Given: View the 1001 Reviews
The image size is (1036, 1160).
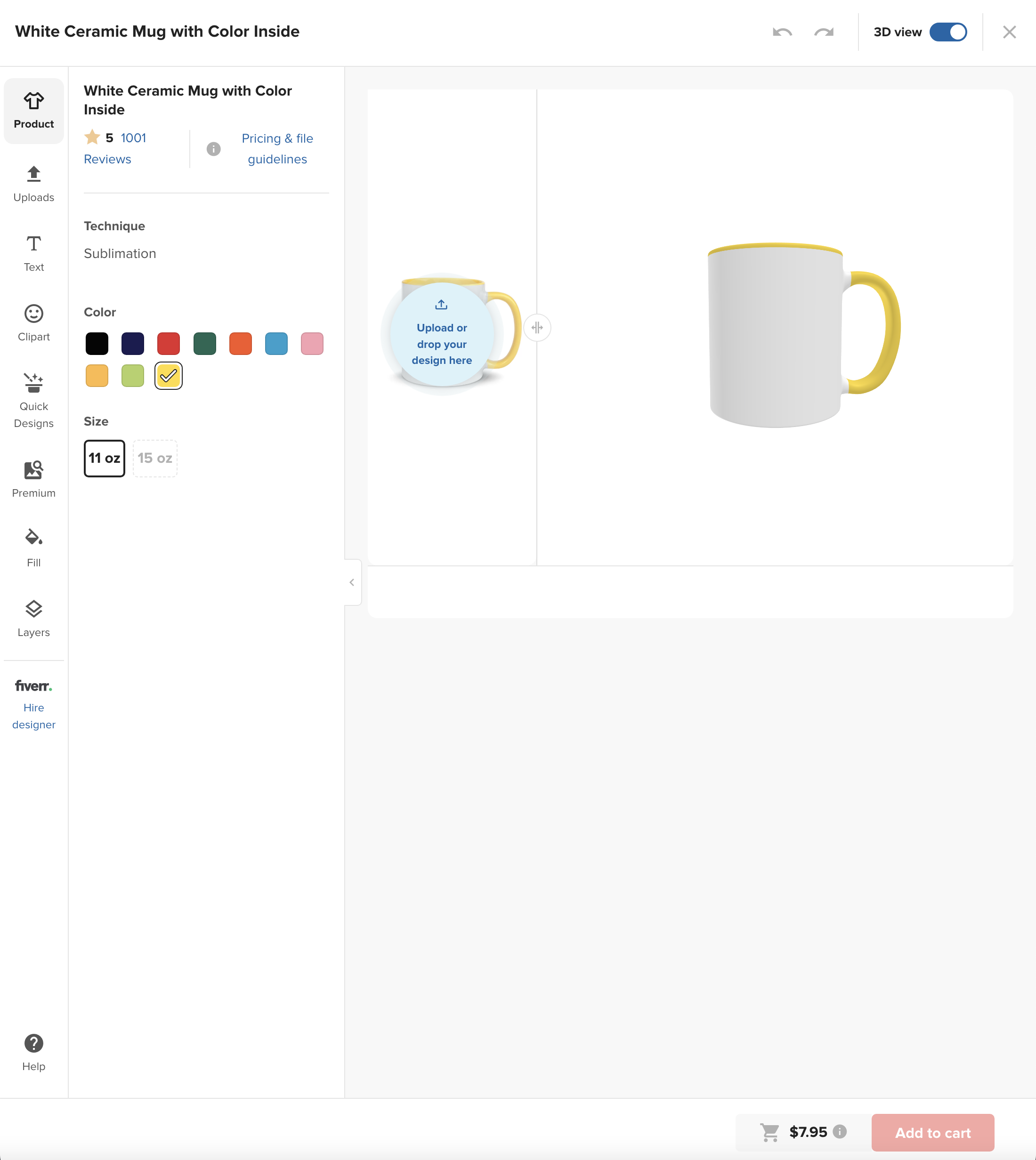Looking at the screenshot, I should [121, 148].
